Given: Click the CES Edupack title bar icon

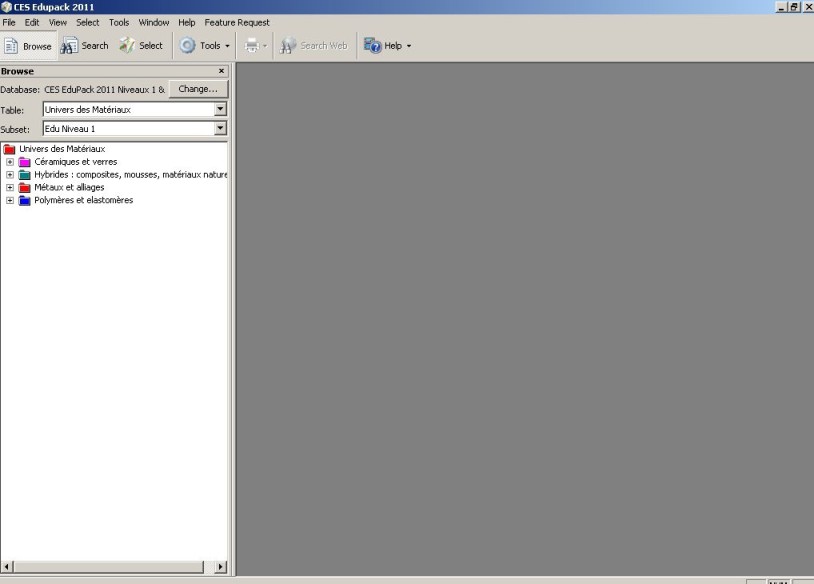Looking at the screenshot, I should (x=6, y=7).
